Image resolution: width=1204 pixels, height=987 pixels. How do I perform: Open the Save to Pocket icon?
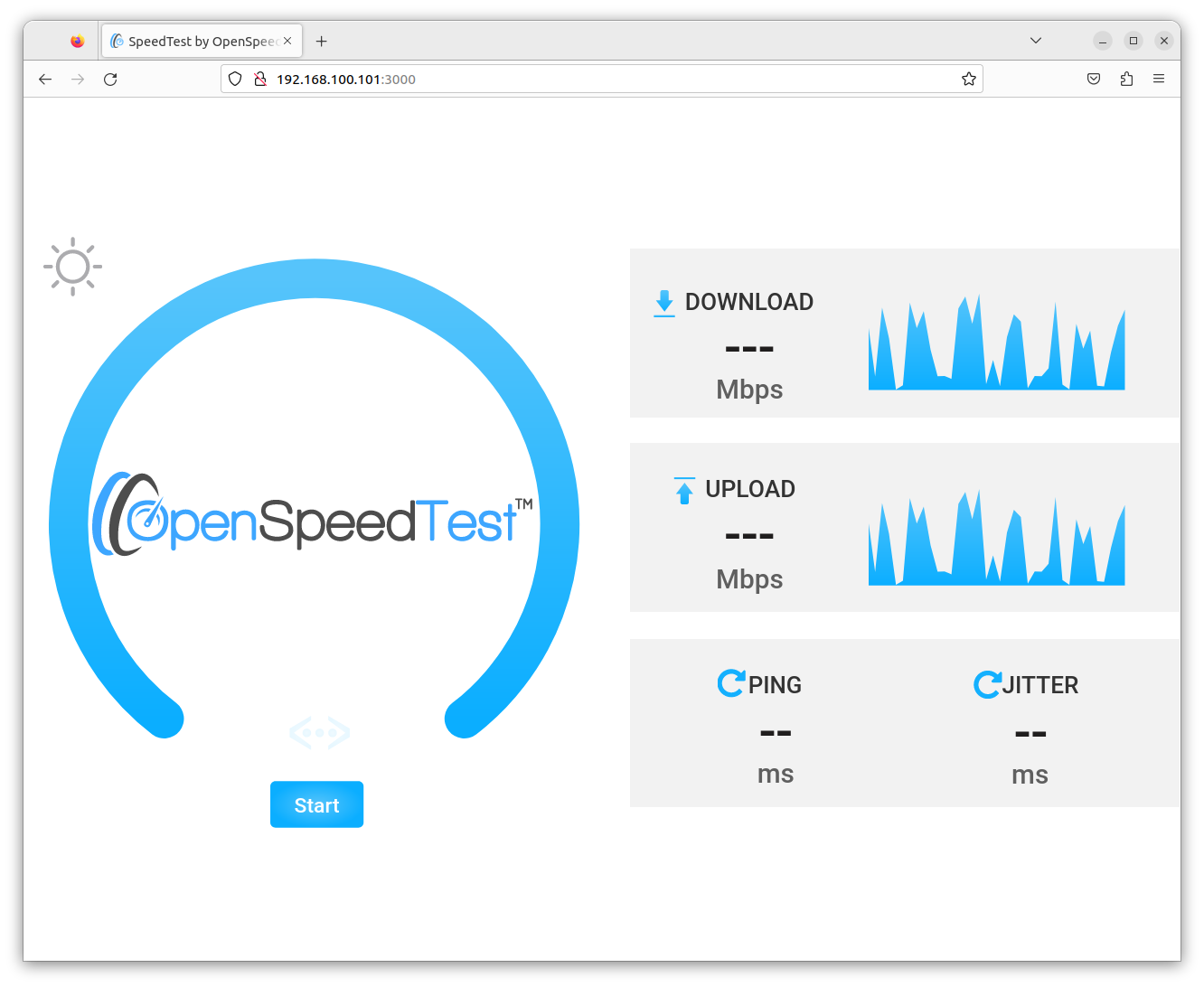1094,80
